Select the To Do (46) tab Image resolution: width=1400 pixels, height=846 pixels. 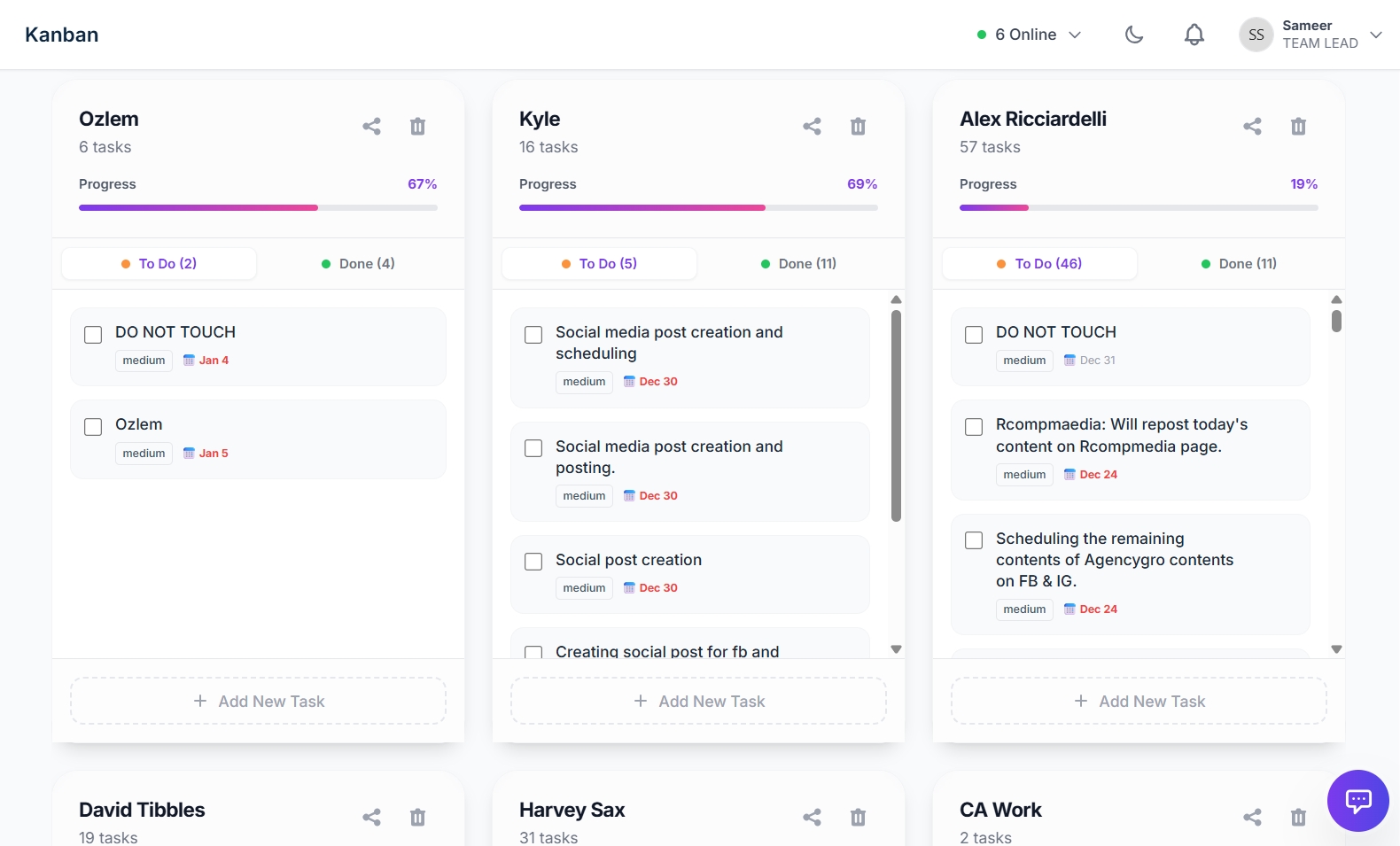(x=1039, y=264)
